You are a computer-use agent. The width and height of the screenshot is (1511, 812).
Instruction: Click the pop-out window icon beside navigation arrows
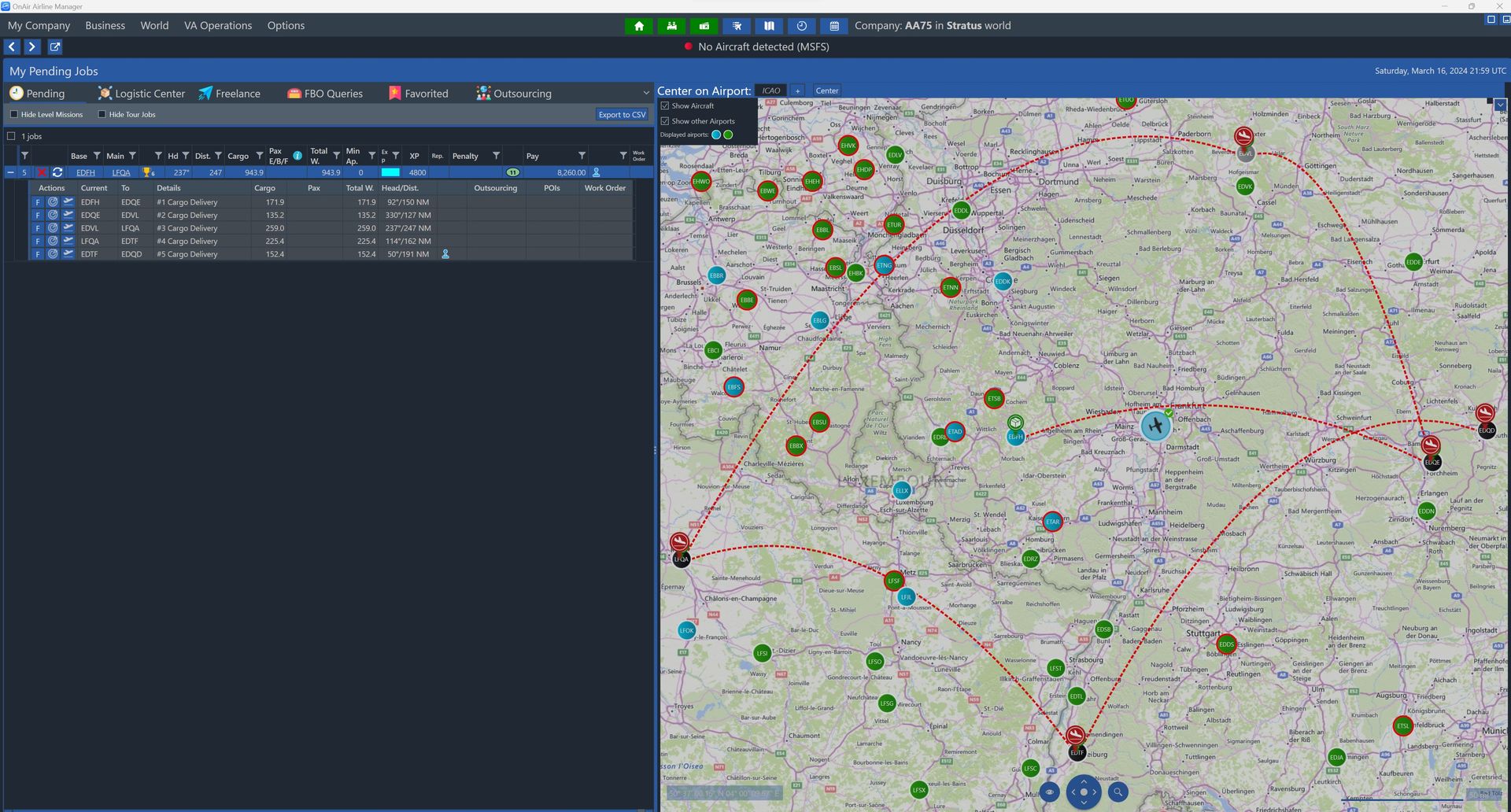(x=55, y=47)
